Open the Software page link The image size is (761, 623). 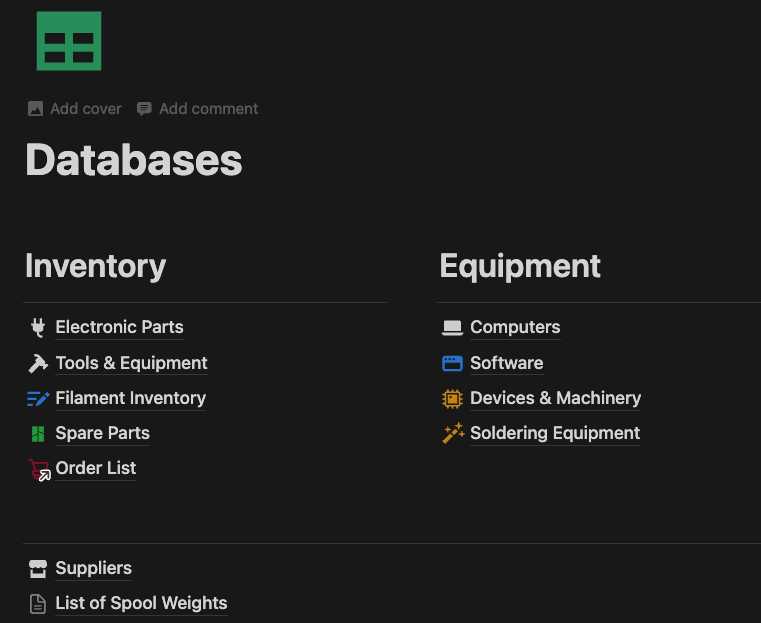(x=507, y=363)
